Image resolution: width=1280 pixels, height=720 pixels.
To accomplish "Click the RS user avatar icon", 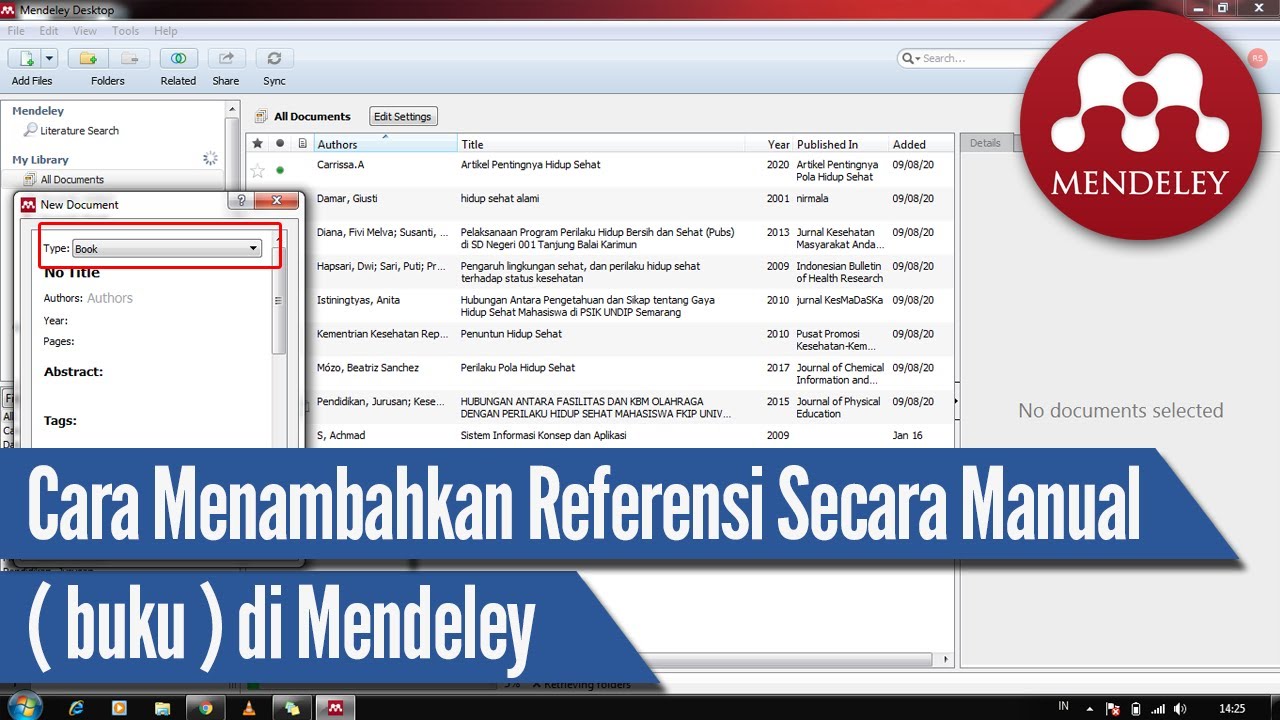I will tap(1257, 58).
